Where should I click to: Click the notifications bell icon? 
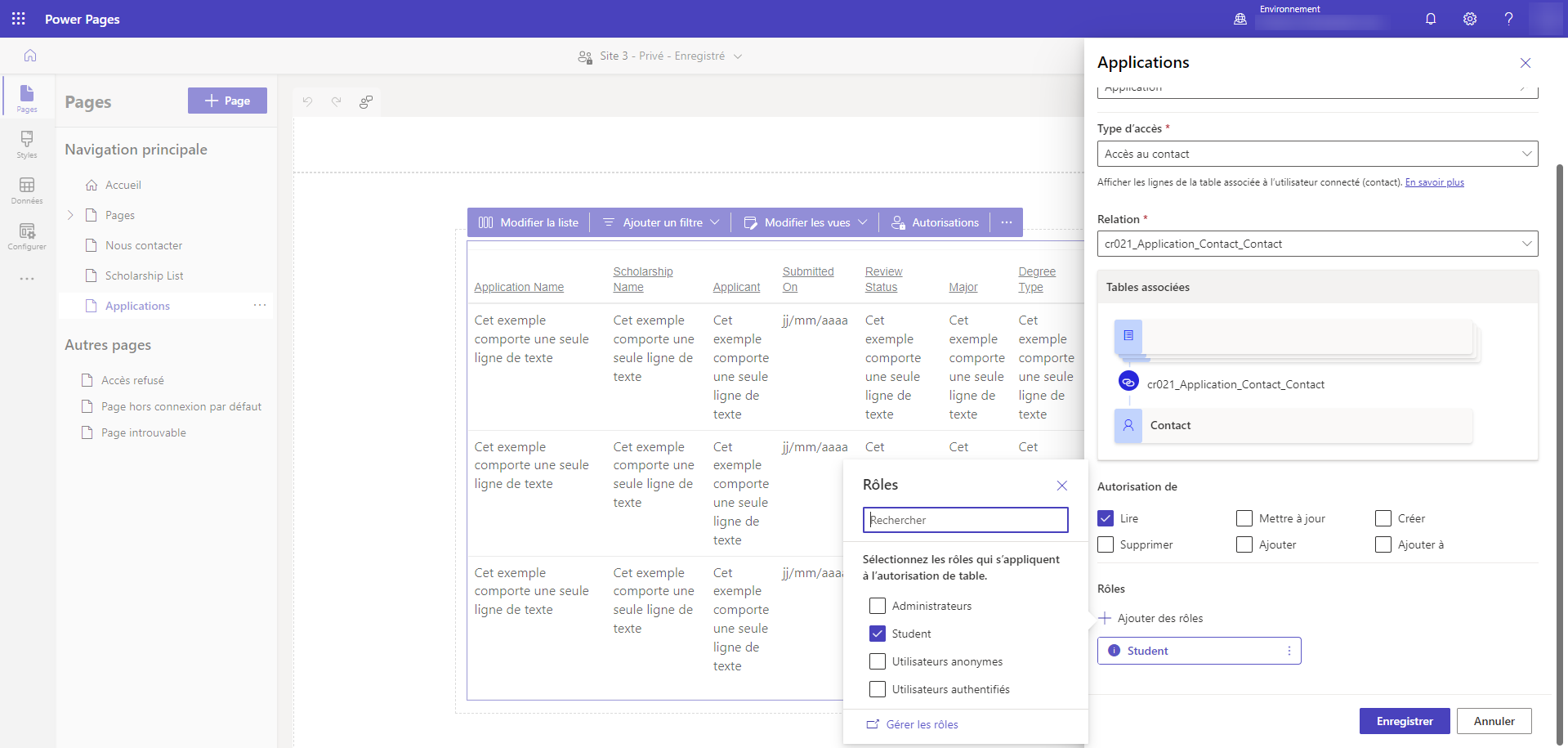(x=1431, y=19)
